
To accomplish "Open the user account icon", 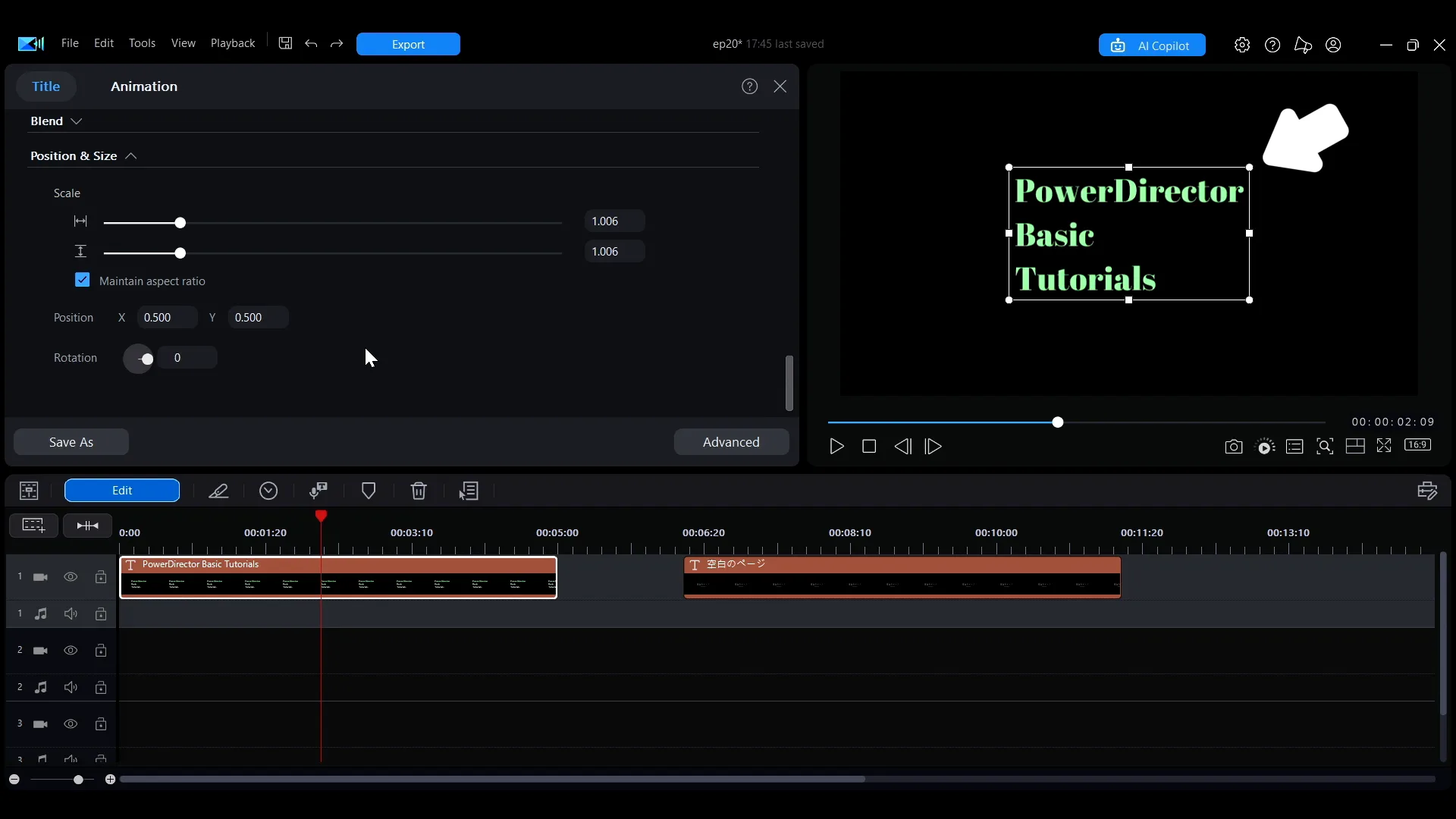I will pos(1333,45).
